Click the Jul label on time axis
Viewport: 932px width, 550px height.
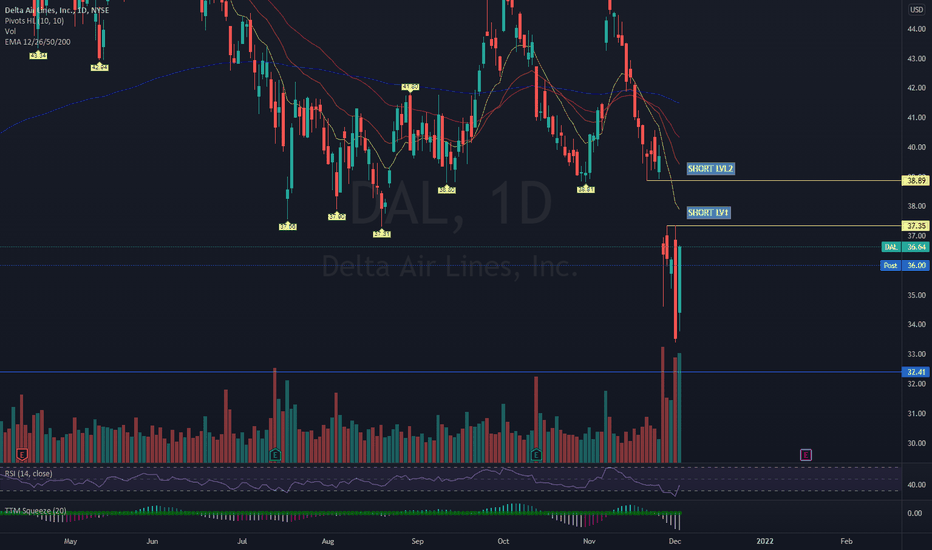coord(242,541)
